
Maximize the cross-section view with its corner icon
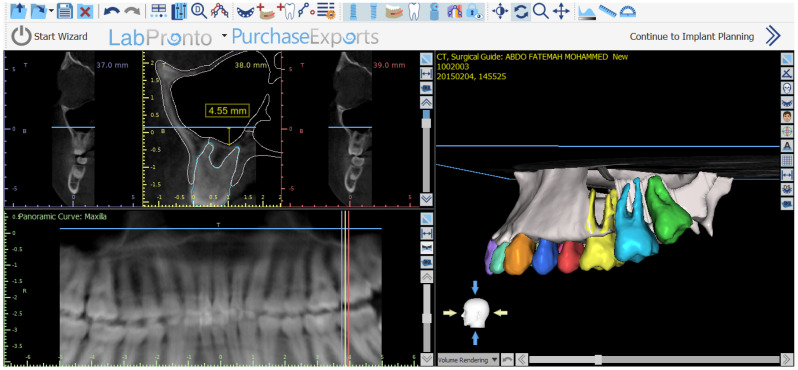click(426, 59)
